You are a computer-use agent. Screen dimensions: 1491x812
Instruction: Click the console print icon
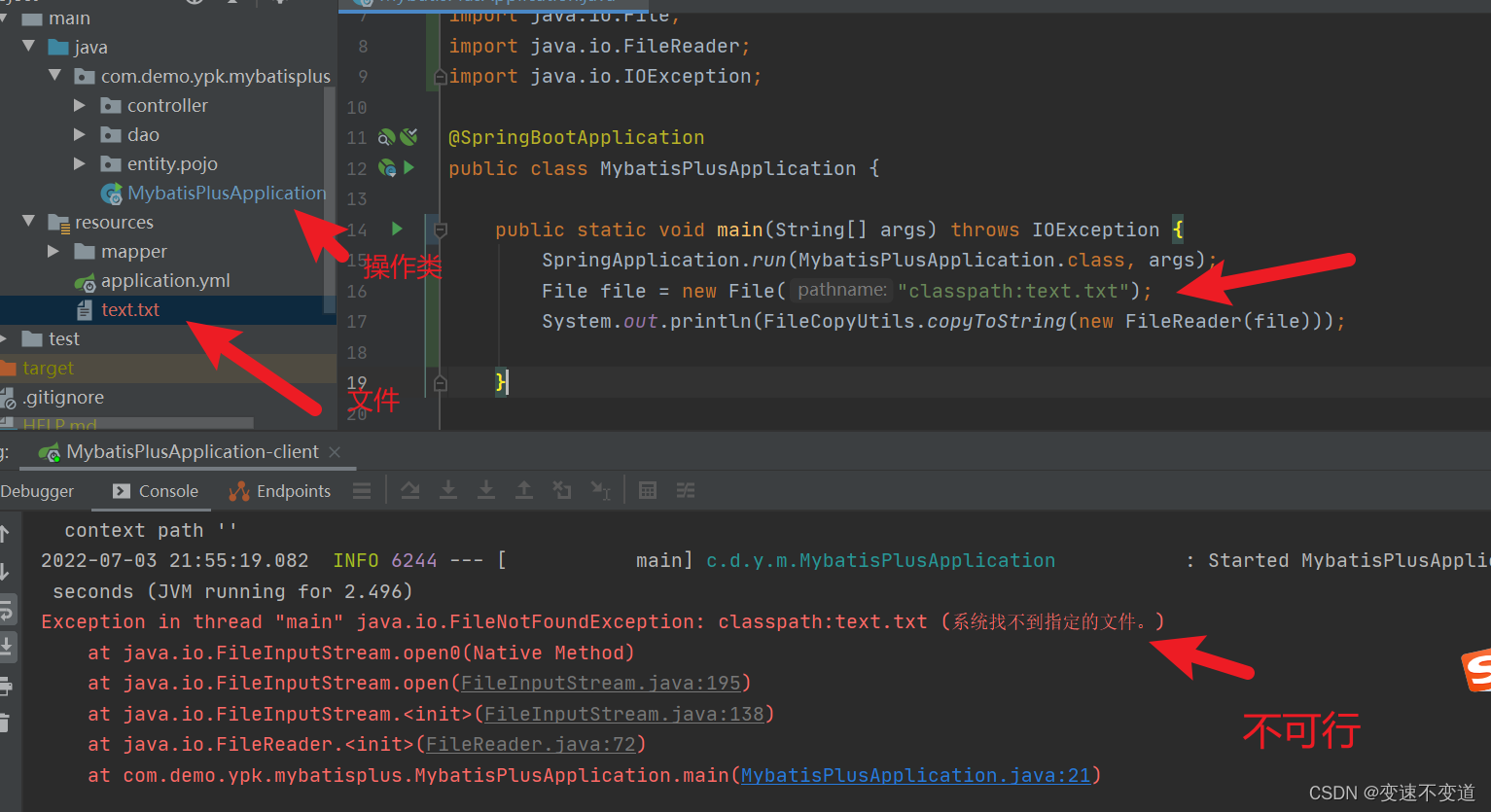[5, 686]
